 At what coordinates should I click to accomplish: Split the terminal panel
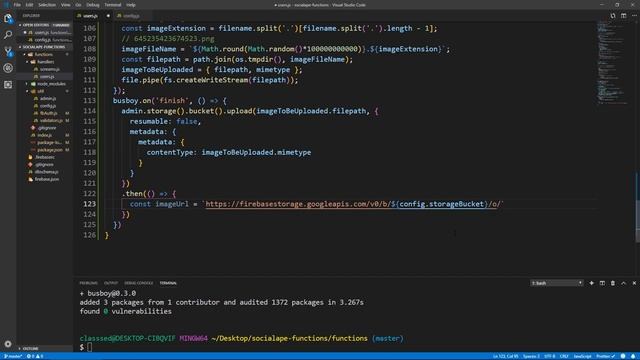click(x=602, y=283)
